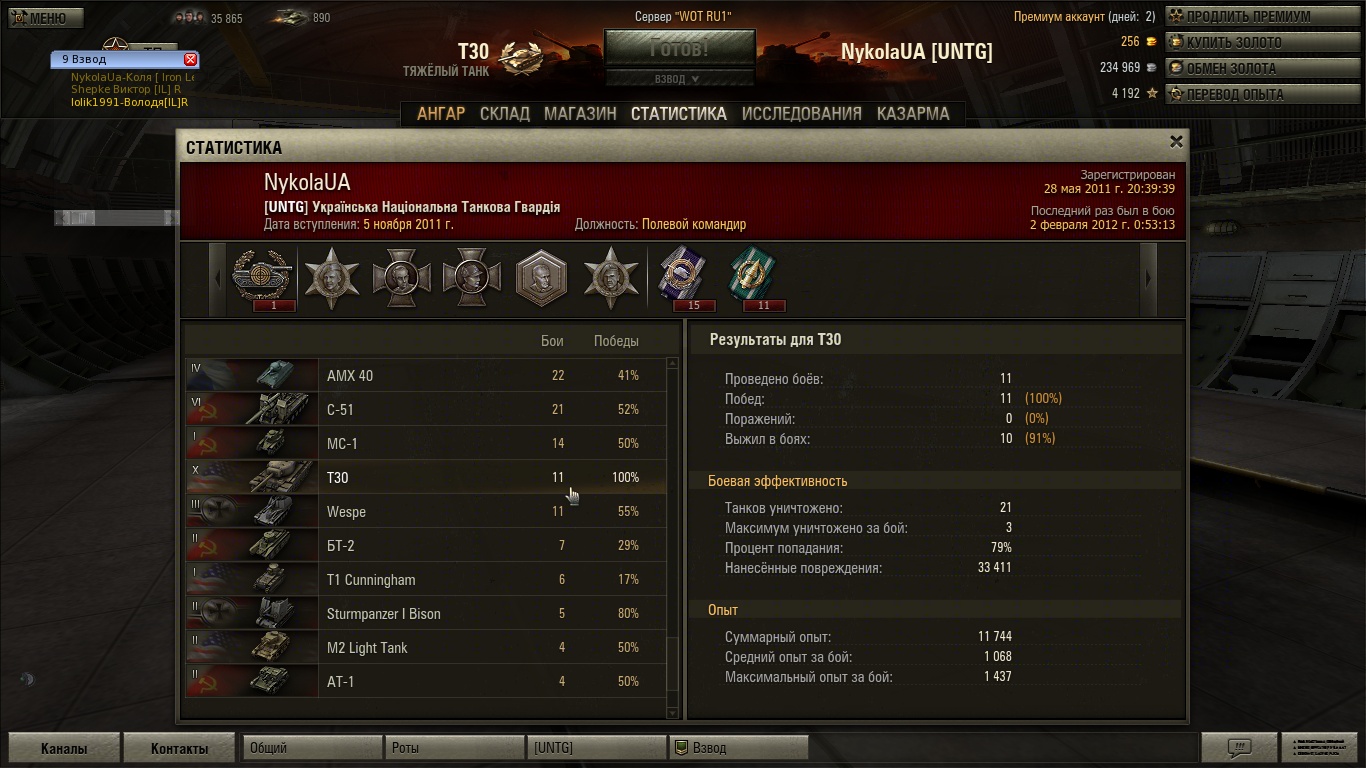Close the platoon window with red X
This screenshot has height=768, width=1366.
[x=191, y=59]
